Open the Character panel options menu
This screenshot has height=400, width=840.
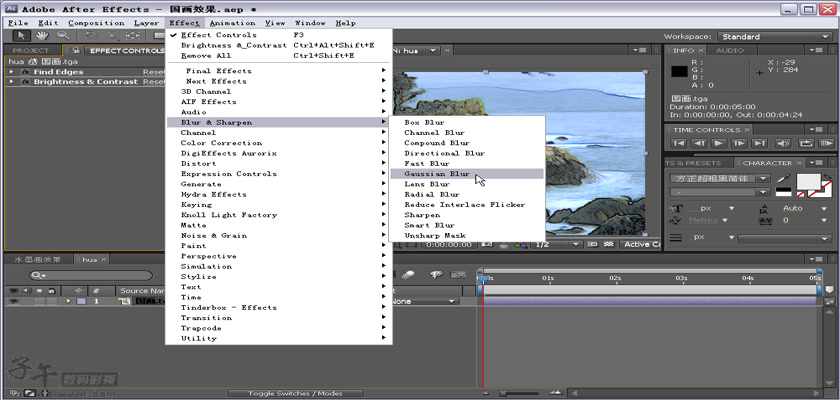[x=815, y=163]
